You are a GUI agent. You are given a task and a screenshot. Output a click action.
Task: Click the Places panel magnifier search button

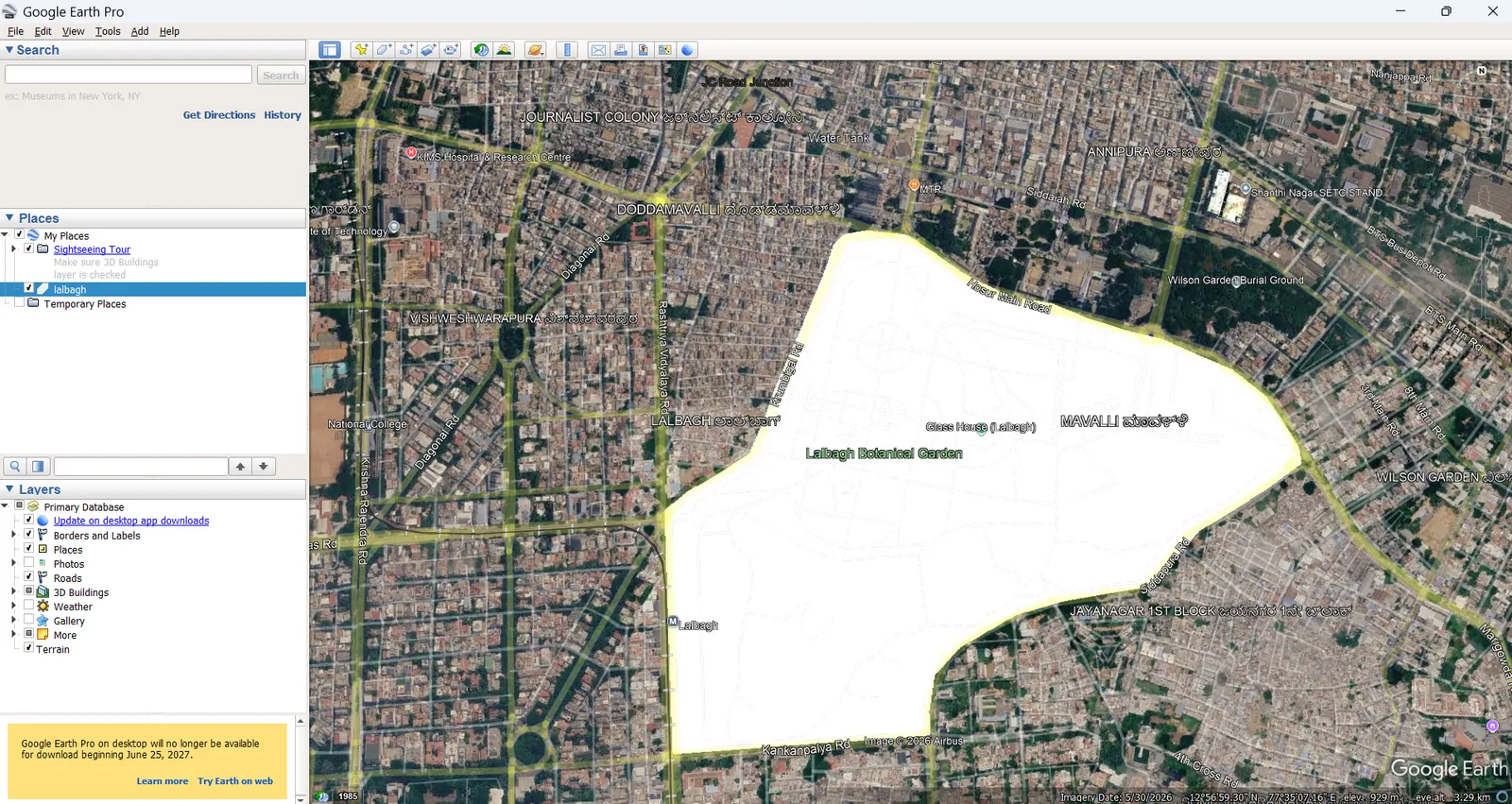15,466
